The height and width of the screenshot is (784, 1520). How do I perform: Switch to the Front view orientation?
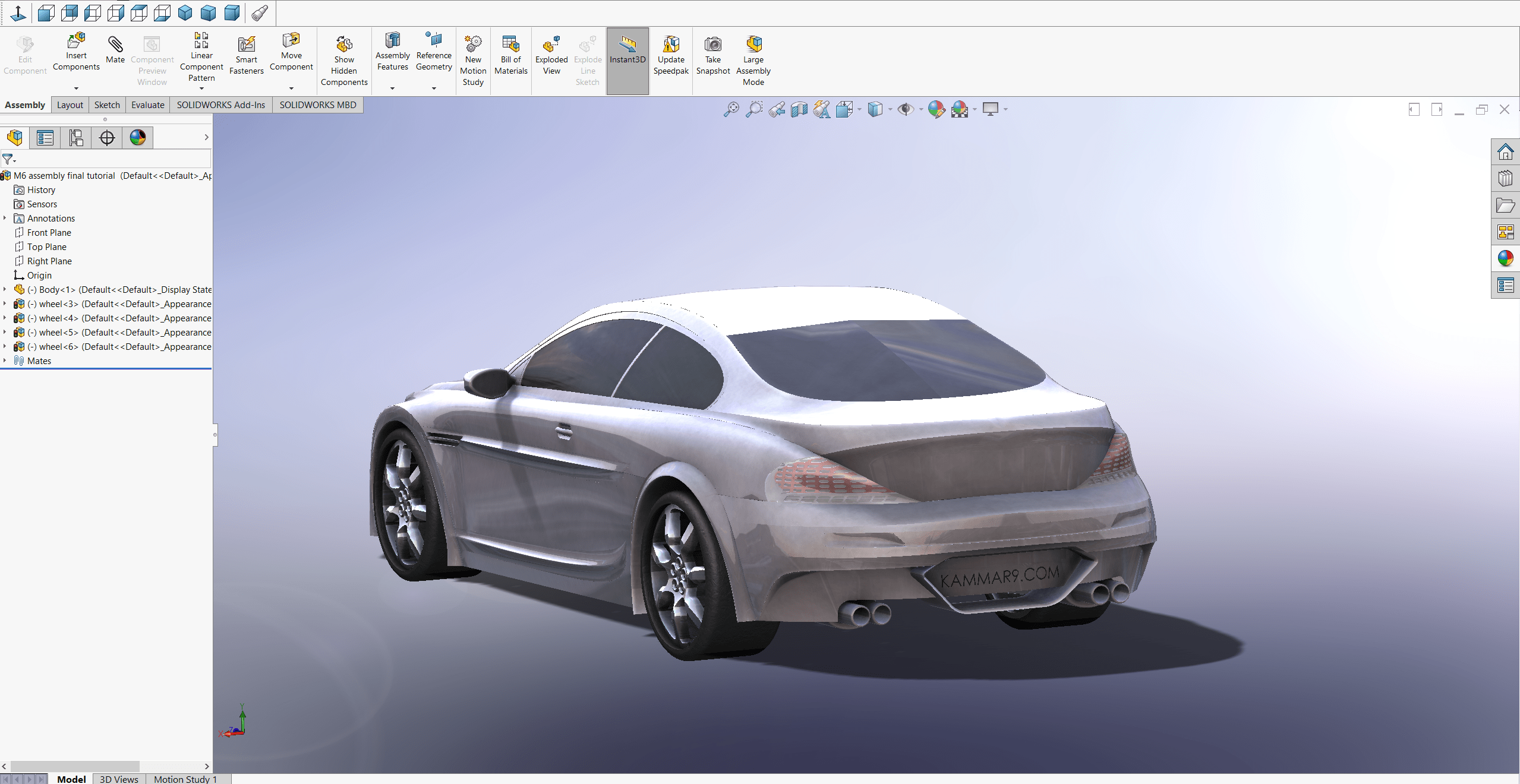[46, 12]
